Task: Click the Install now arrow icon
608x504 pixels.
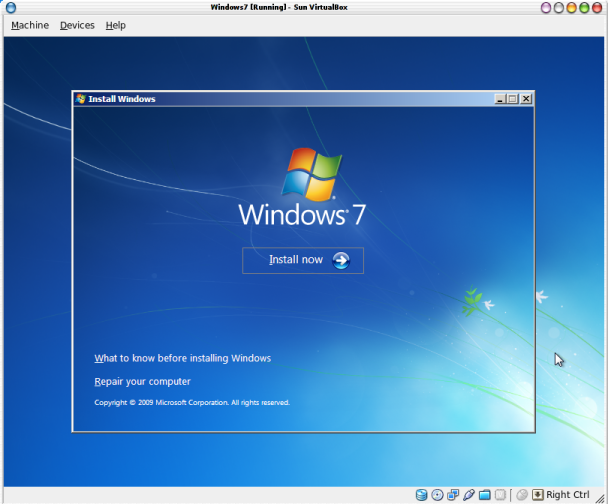Action: click(x=341, y=260)
